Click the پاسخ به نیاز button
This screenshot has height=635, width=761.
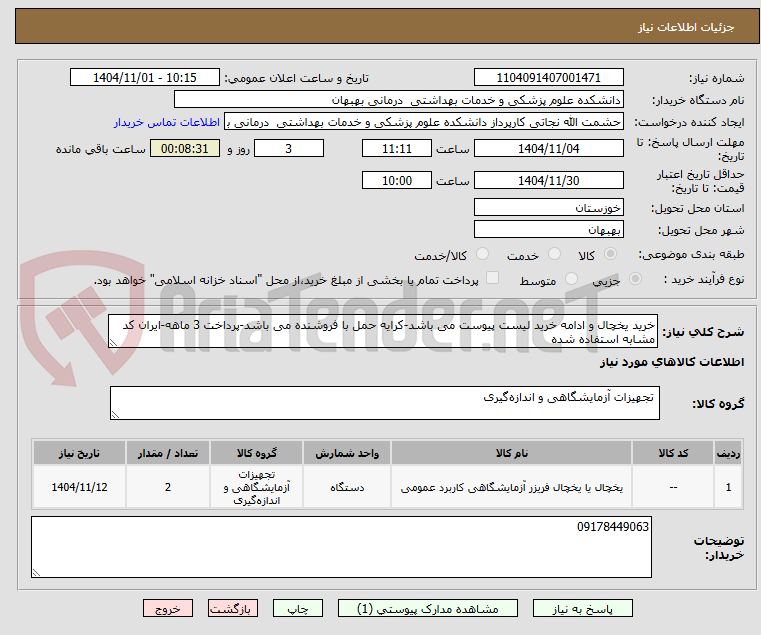coord(582,608)
